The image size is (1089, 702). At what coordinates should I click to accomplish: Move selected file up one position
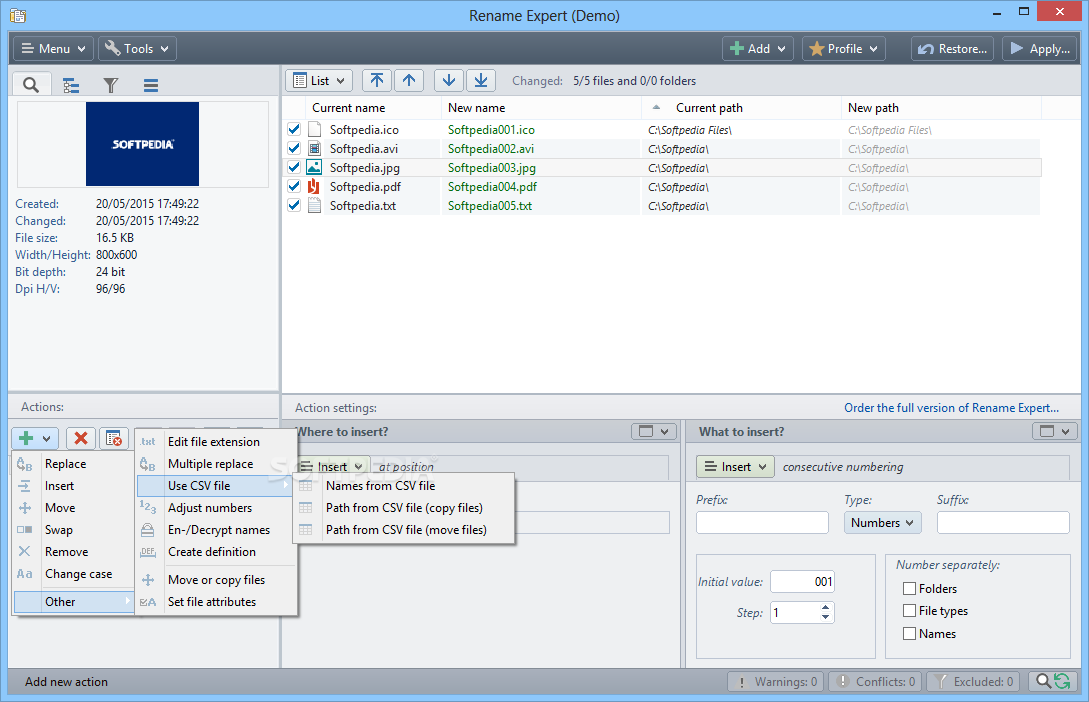409,81
